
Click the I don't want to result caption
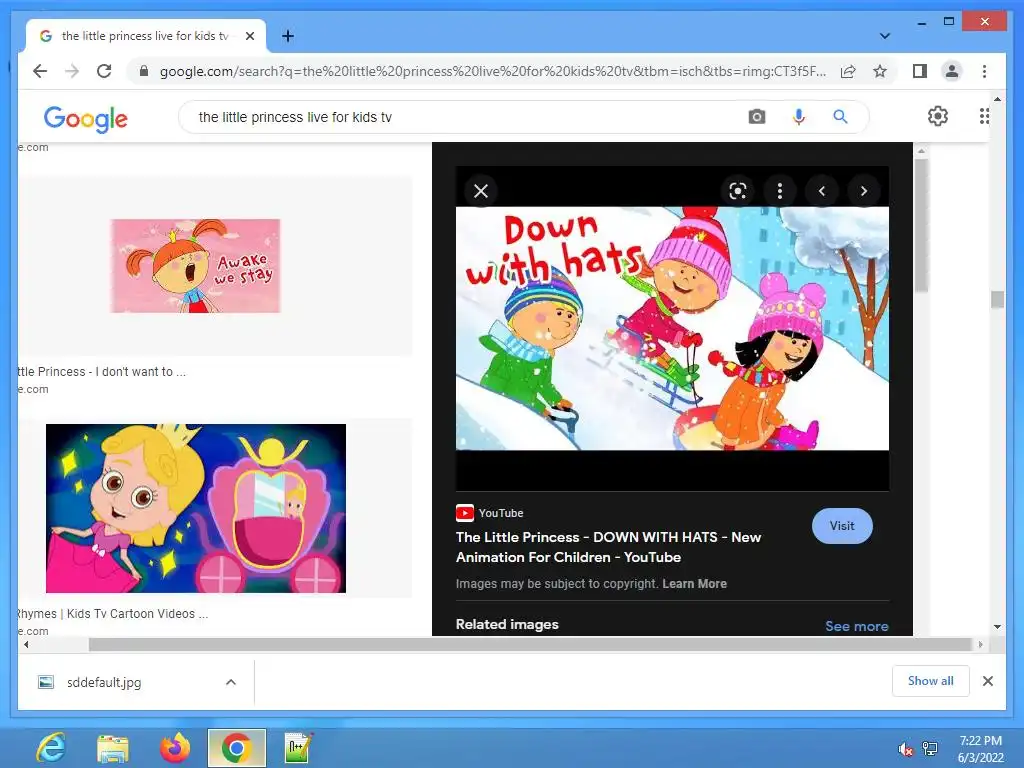(102, 372)
